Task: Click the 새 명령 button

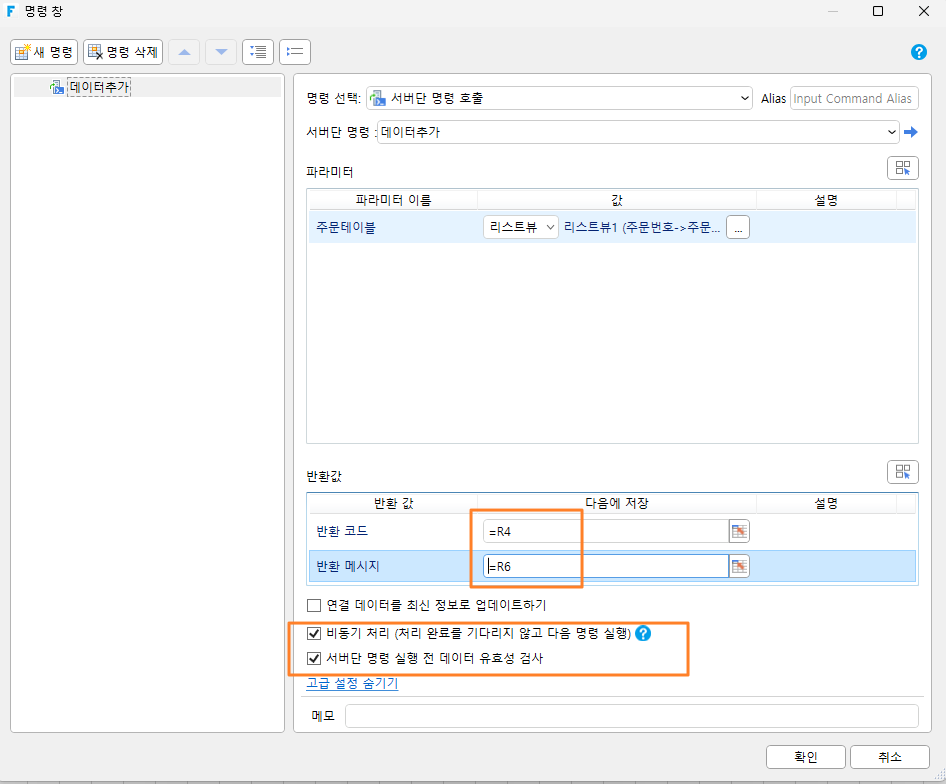Action: [x=44, y=53]
